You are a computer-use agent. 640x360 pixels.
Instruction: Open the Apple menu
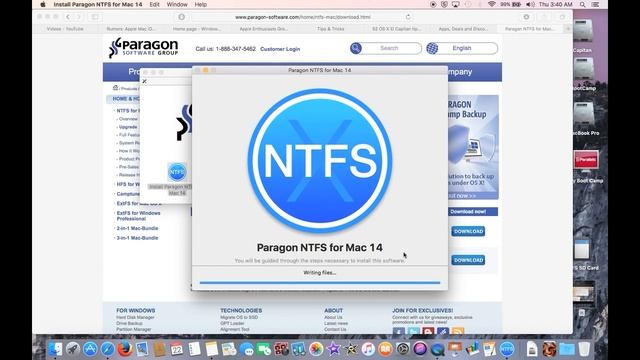pos(43,4)
